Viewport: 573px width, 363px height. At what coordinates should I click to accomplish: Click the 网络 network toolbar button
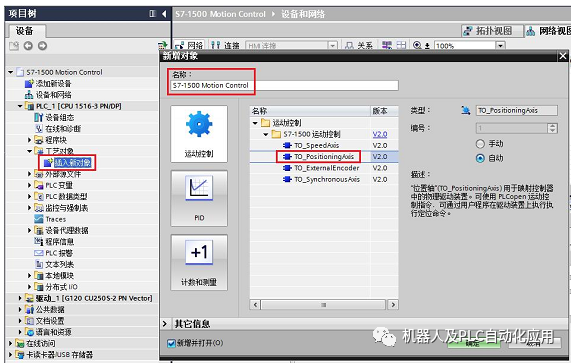pos(189,46)
